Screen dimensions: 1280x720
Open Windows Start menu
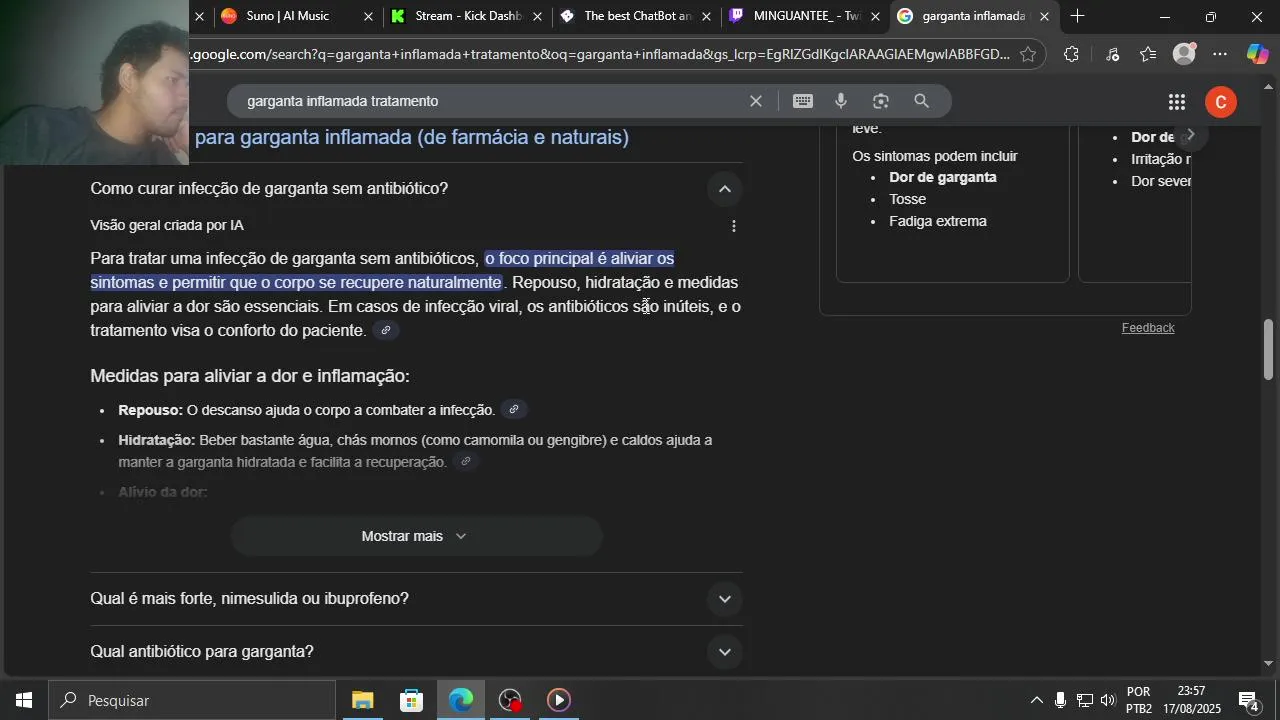pos(24,700)
